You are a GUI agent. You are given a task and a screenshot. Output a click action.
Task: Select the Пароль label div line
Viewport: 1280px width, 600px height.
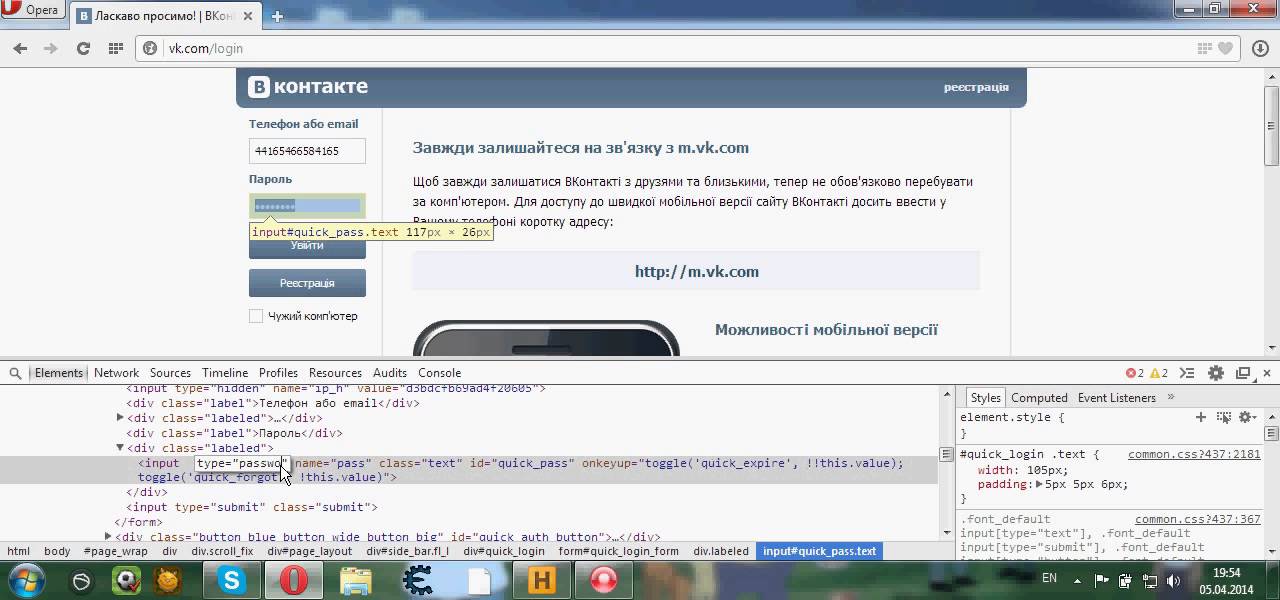click(x=235, y=433)
